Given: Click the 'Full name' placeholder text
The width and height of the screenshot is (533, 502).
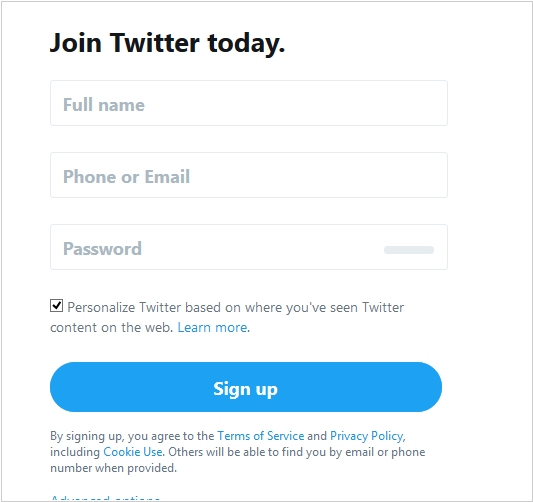Looking at the screenshot, I should pos(104,105).
